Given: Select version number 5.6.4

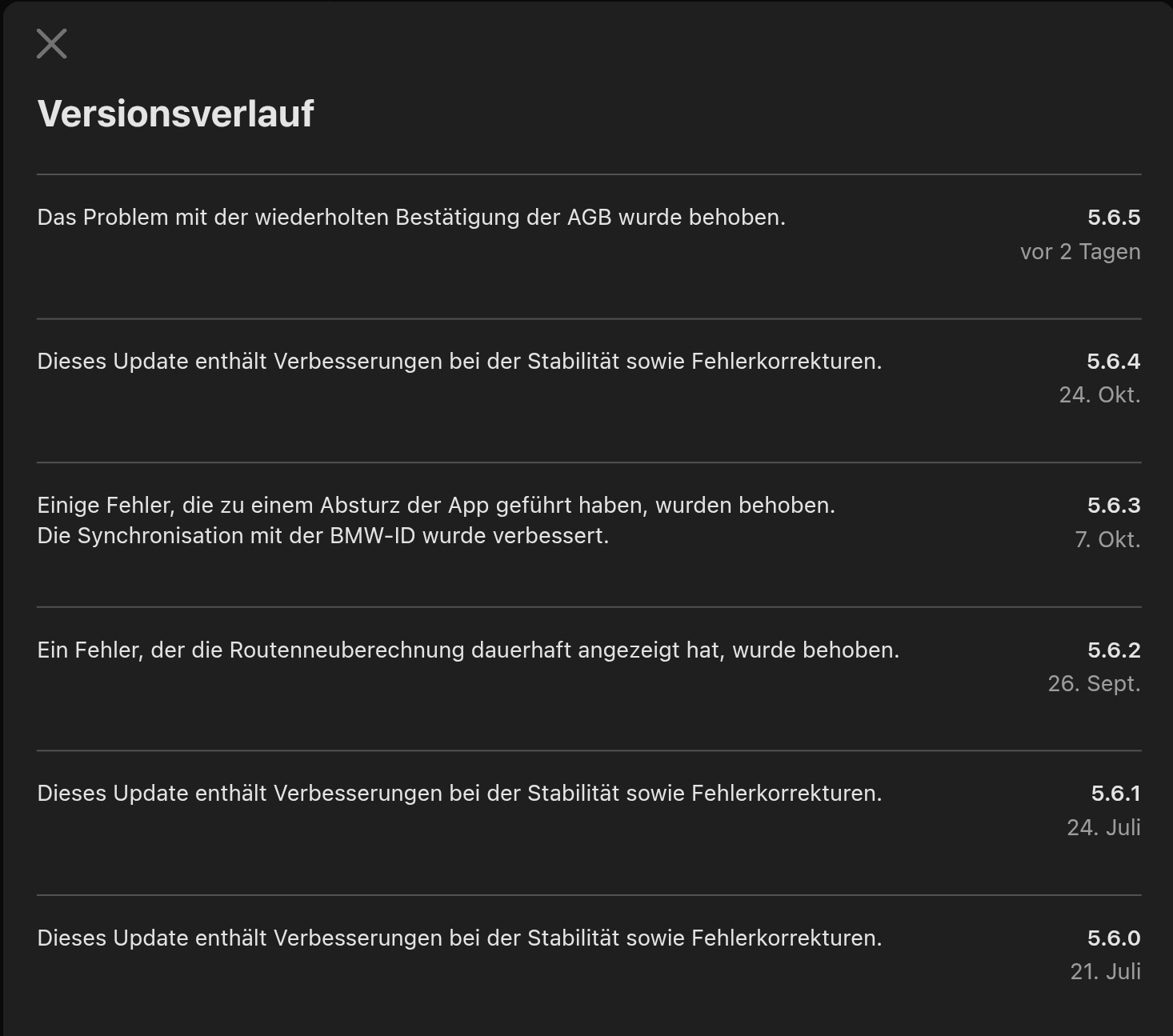Looking at the screenshot, I should 1114,361.
